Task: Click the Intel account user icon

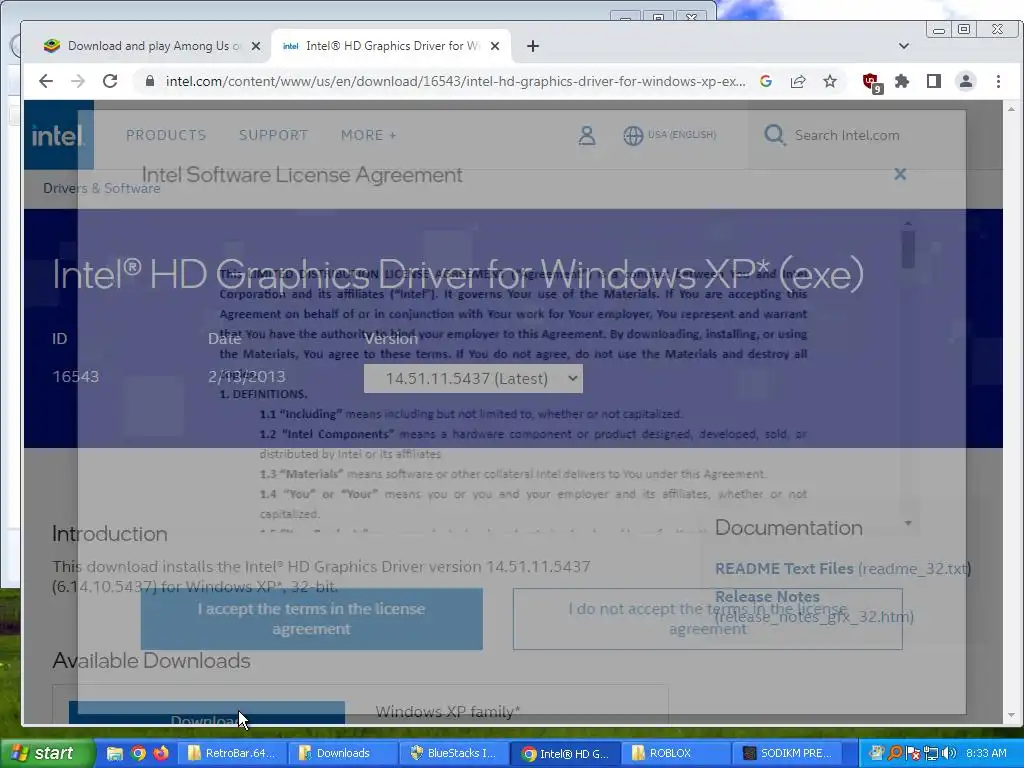Action: [x=586, y=135]
